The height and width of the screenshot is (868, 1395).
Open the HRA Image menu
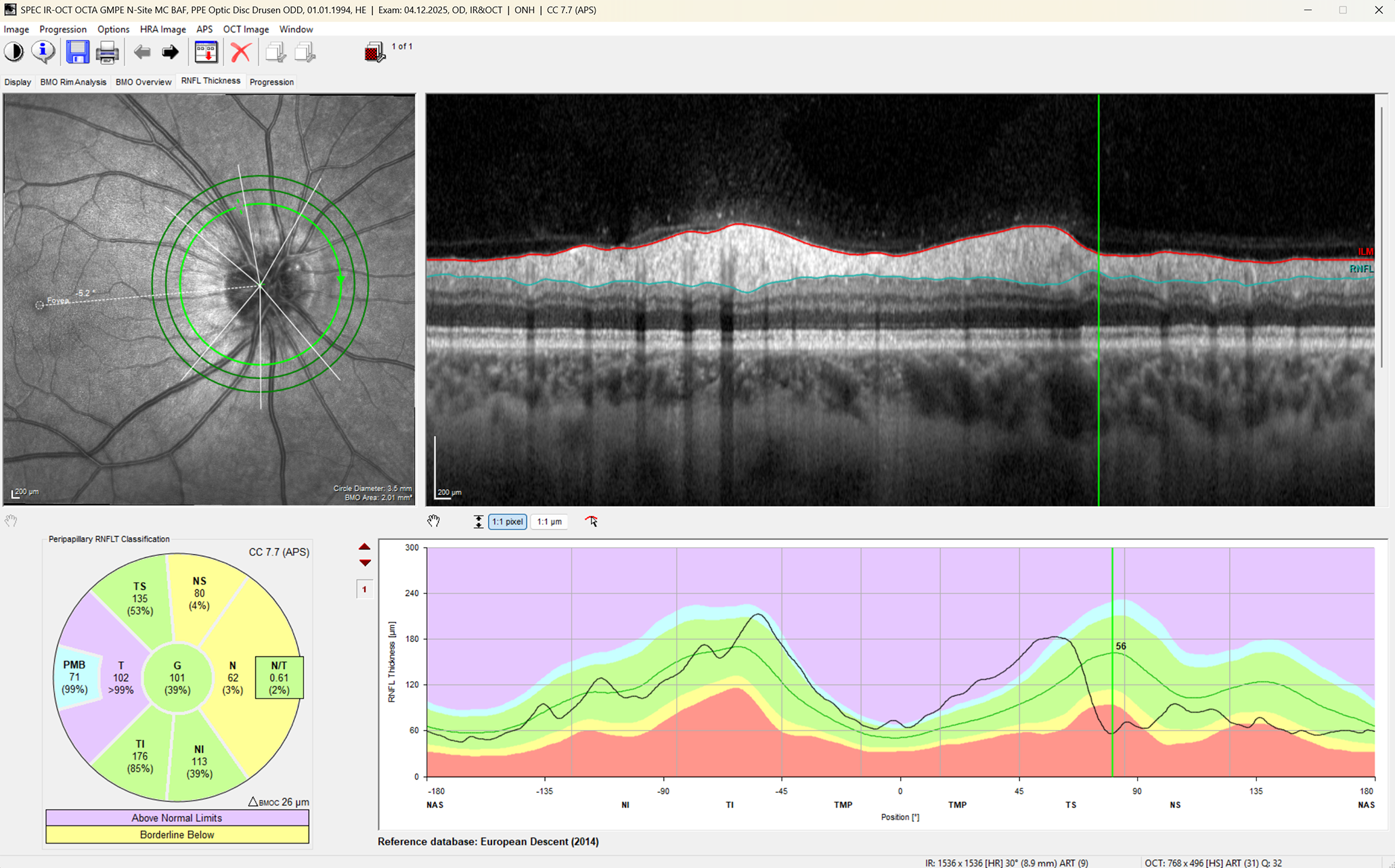tap(162, 29)
